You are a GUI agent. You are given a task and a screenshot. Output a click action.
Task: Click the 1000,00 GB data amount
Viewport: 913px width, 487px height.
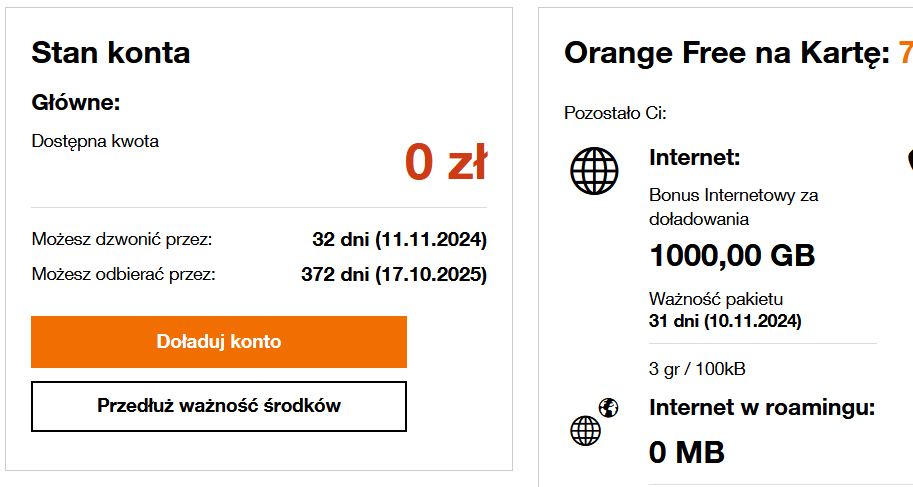[732, 256]
